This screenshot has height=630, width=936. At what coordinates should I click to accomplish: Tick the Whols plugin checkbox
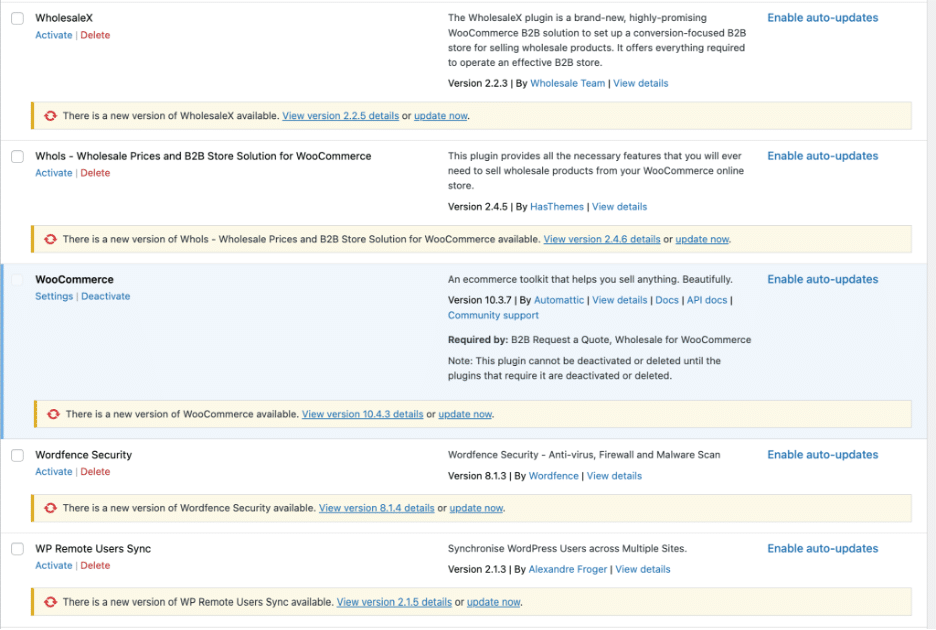coord(18,156)
